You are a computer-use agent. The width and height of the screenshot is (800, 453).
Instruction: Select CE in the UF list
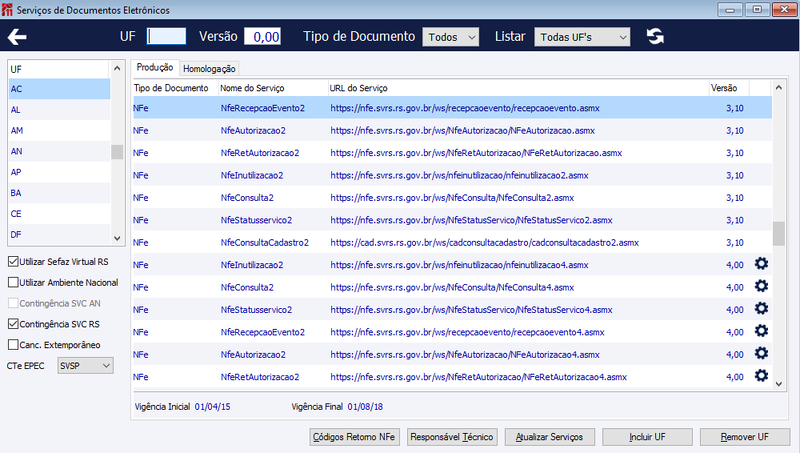click(x=59, y=214)
